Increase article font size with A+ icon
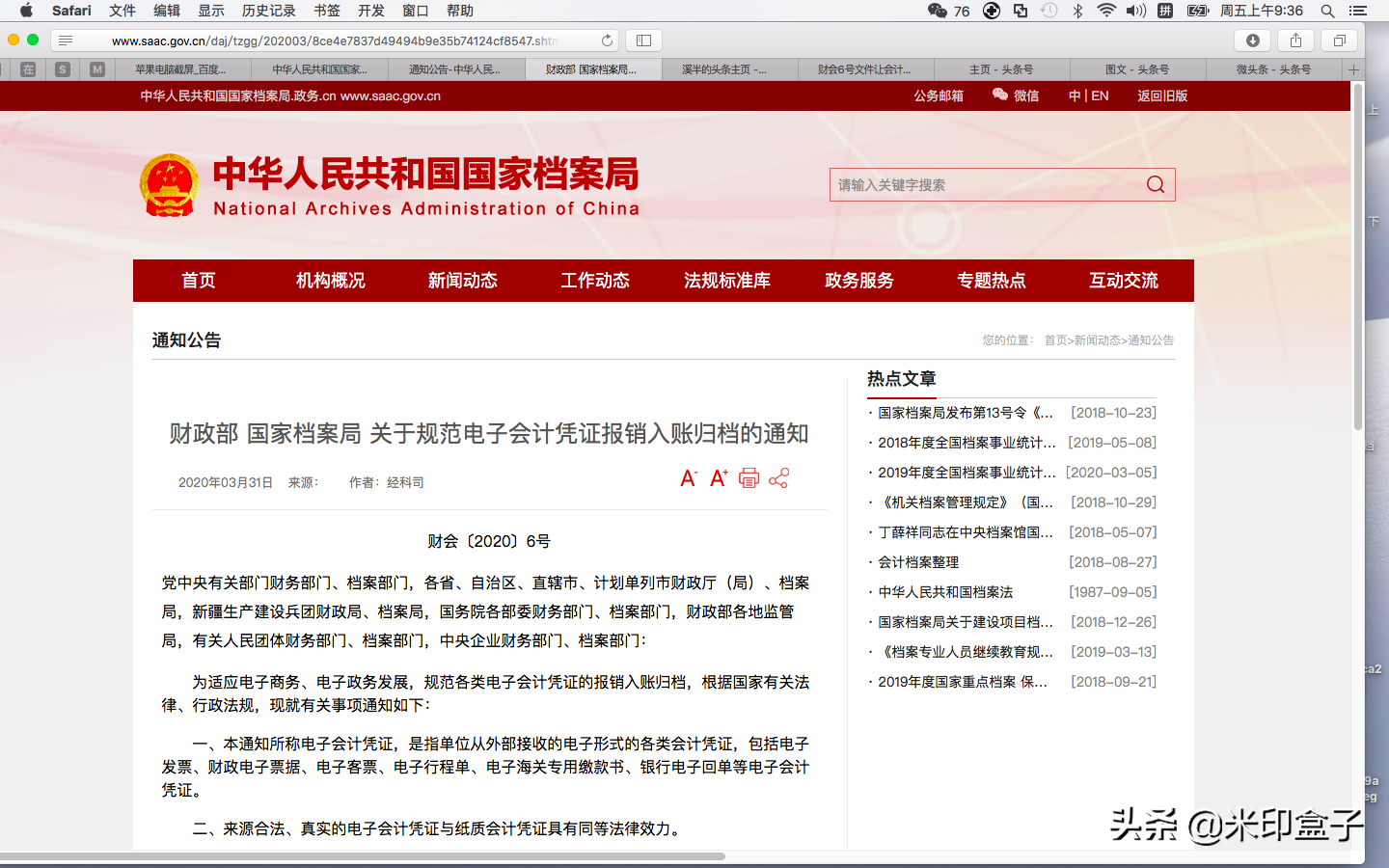1389x868 pixels. tap(718, 477)
